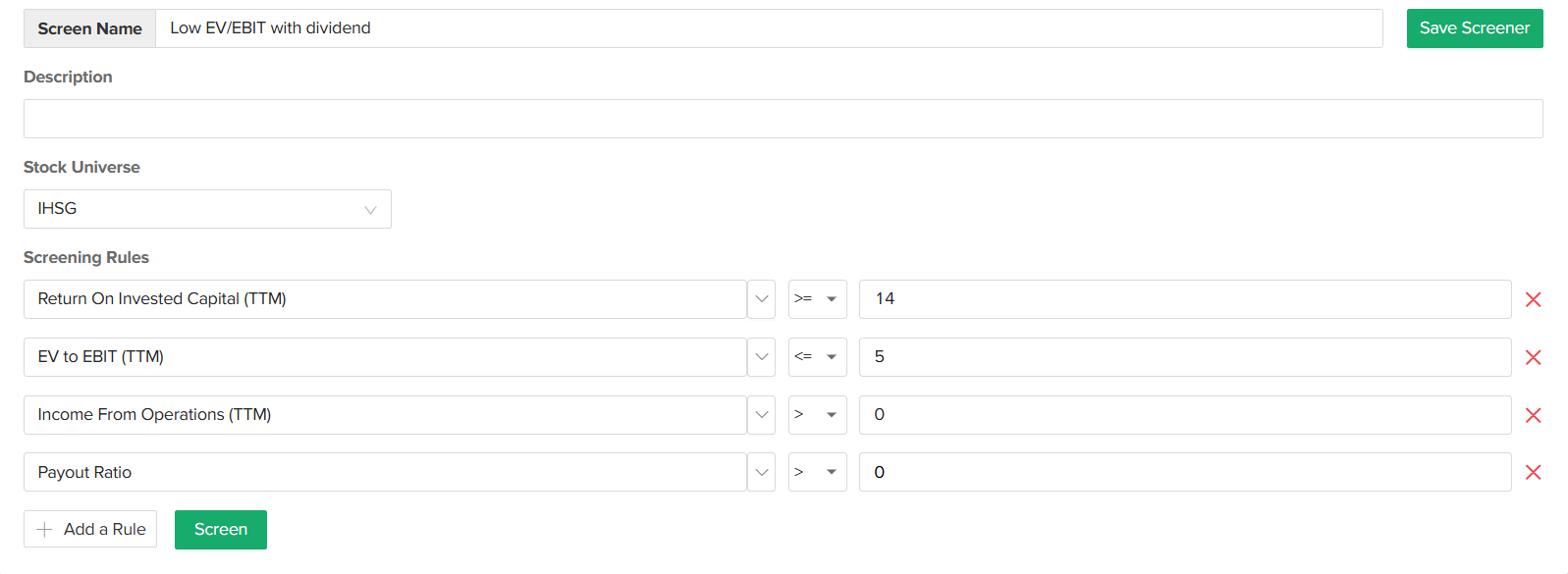Edit the value 14 for Return On Invested Capital

[1184, 299]
